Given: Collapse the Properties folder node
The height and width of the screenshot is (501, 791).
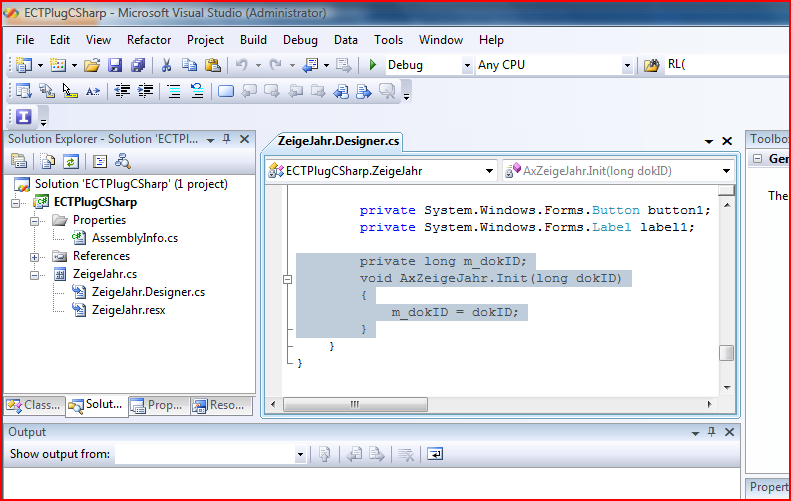Looking at the screenshot, I should click(34, 221).
